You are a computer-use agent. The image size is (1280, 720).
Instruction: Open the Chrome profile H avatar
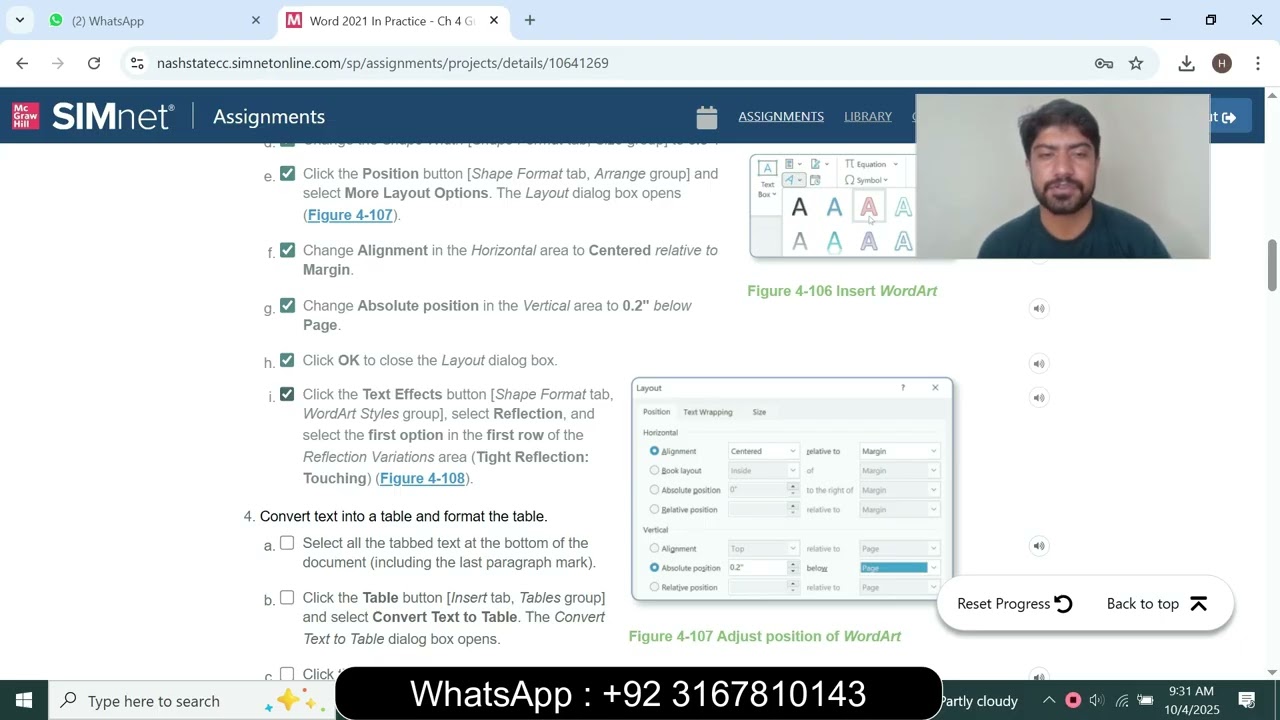pos(1221,63)
